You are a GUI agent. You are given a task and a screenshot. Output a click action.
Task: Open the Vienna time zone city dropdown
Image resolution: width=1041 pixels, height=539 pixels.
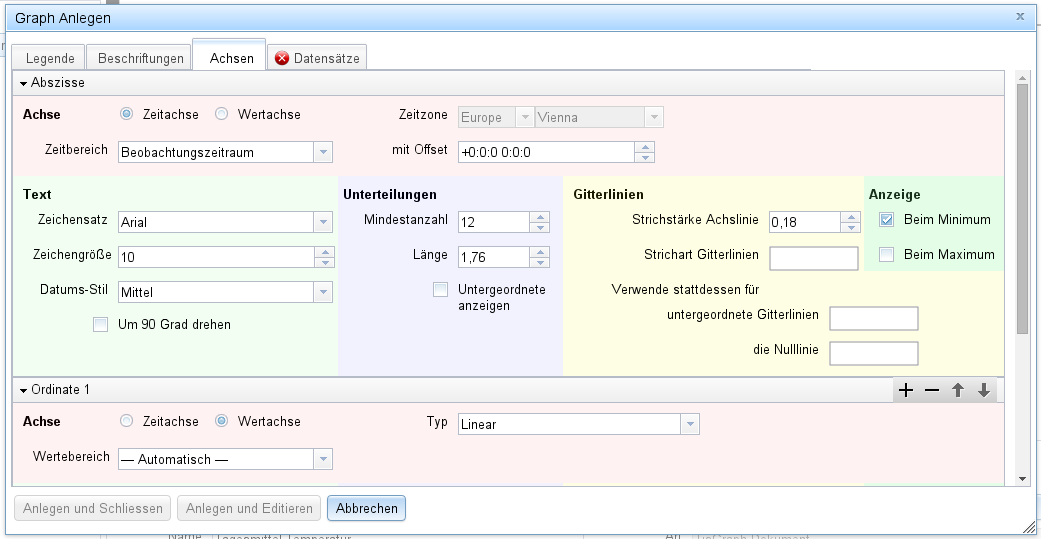coord(653,117)
